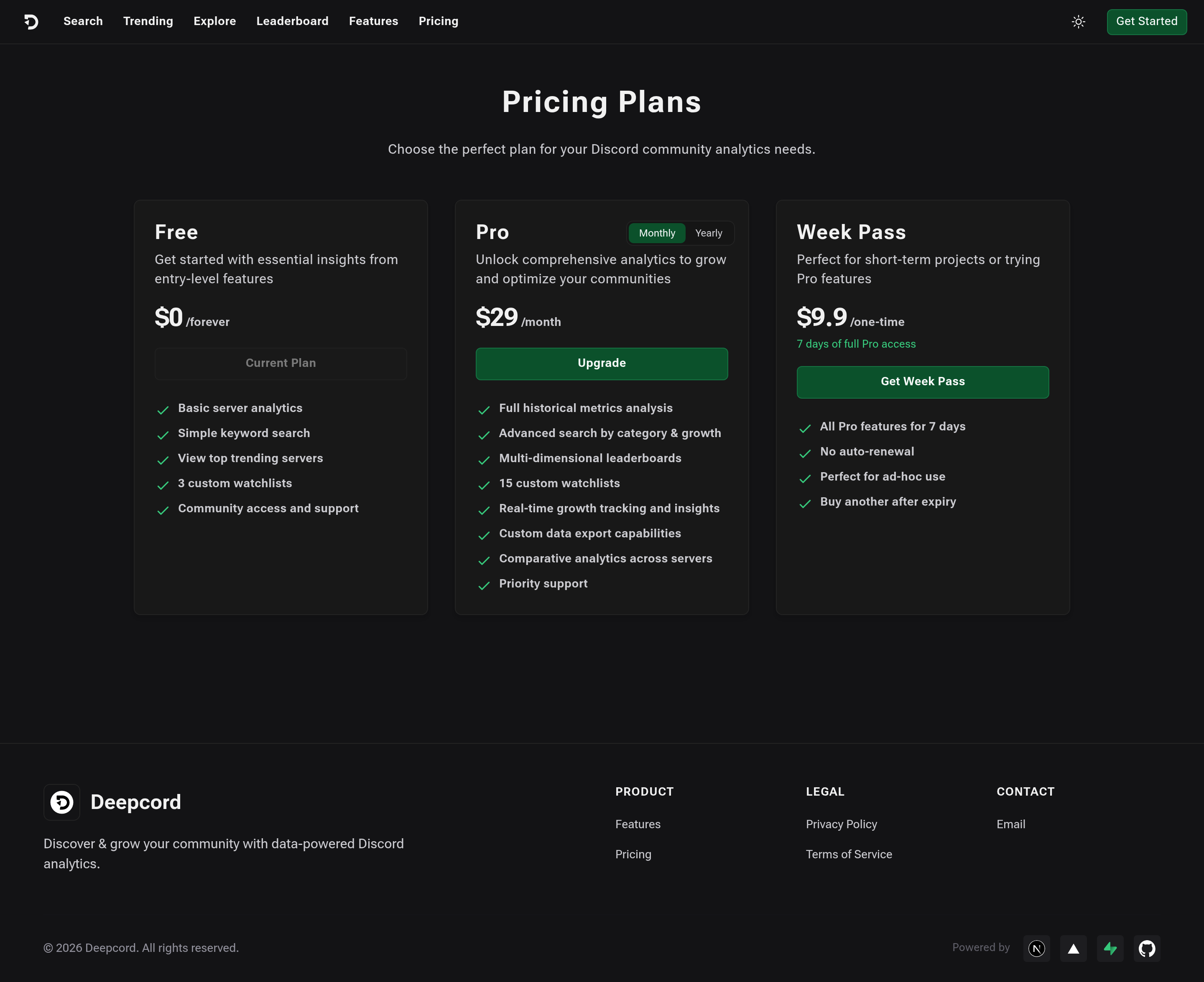Open the Vercel triangle icon in footer
Image resolution: width=1204 pixels, height=982 pixels.
coord(1073,949)
